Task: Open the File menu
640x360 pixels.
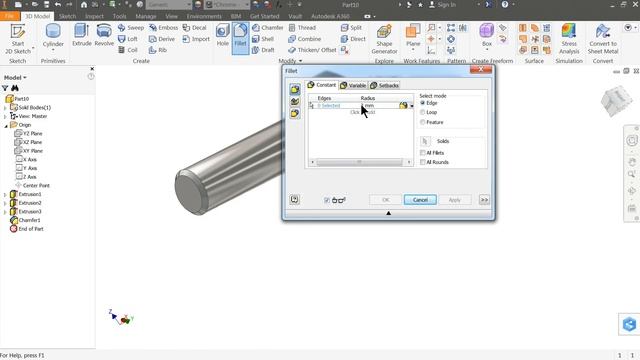Action: 9,16
